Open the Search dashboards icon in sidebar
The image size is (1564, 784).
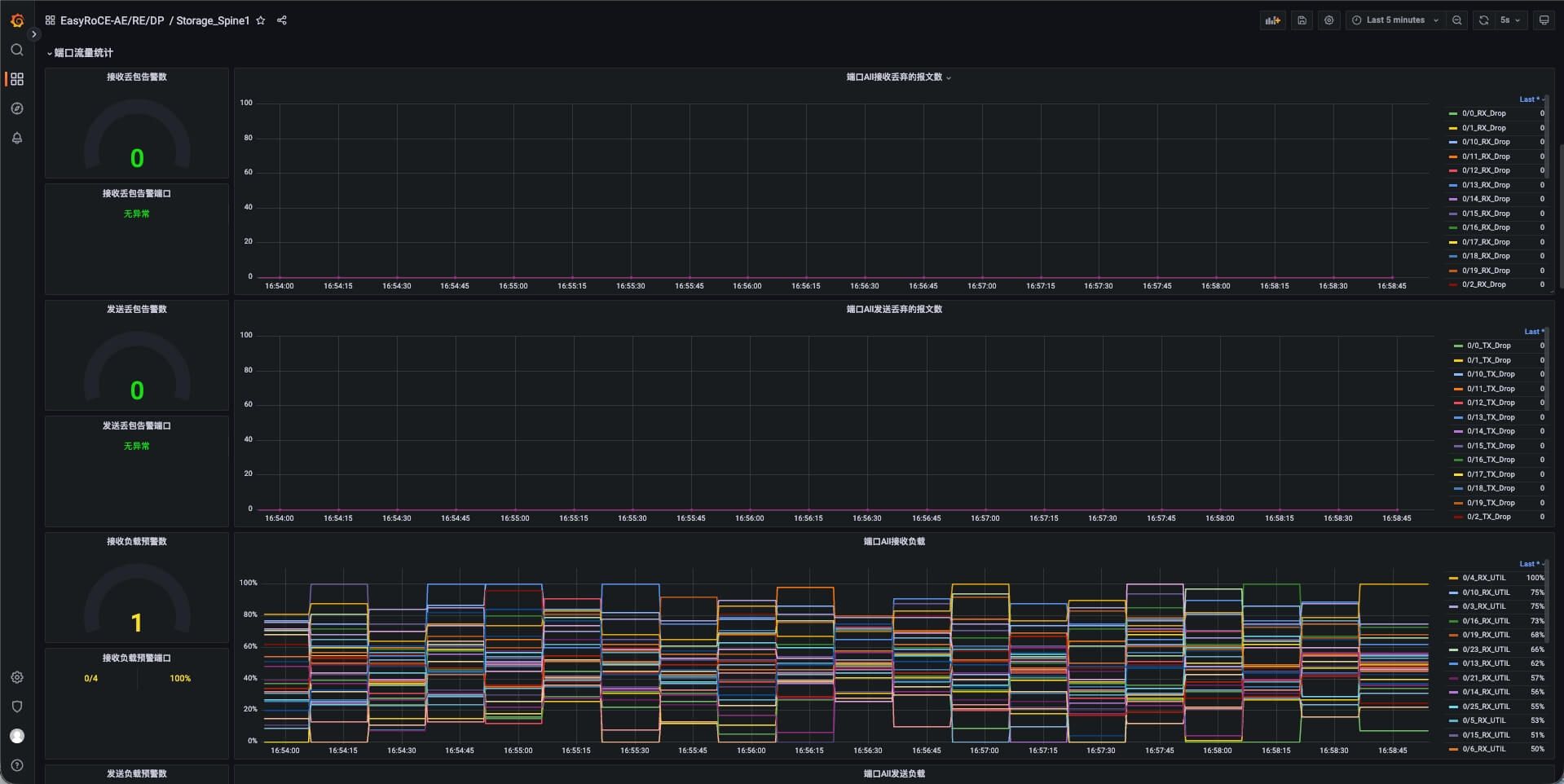point(16,51)
